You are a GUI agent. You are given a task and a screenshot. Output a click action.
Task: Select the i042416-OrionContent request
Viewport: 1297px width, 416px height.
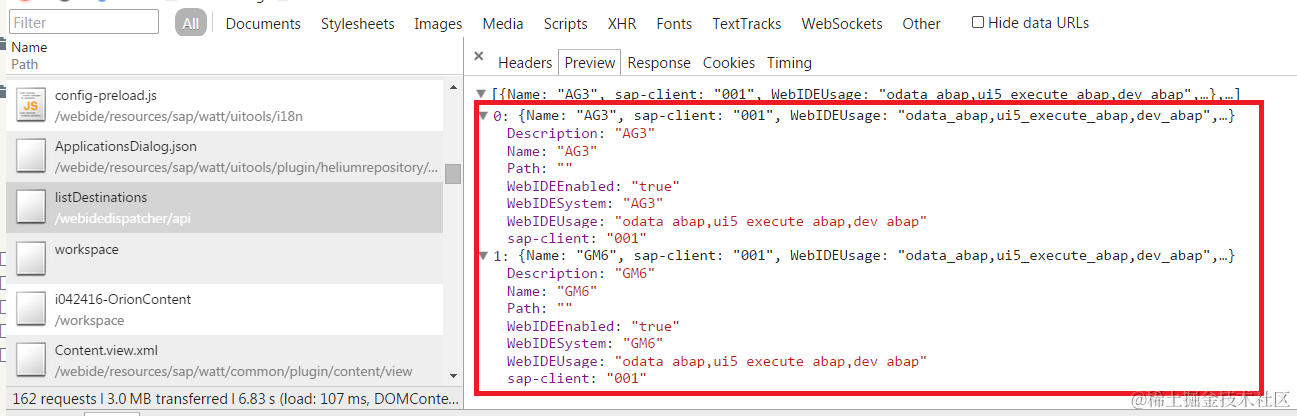[x=225, y=309]
